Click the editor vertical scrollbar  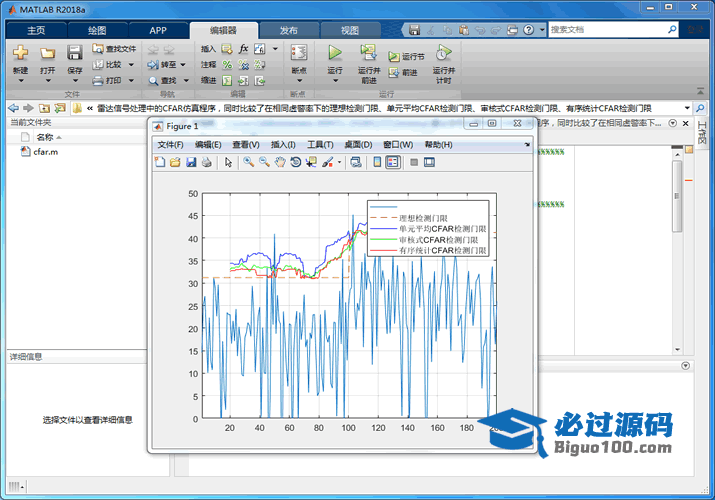point(677,196)
